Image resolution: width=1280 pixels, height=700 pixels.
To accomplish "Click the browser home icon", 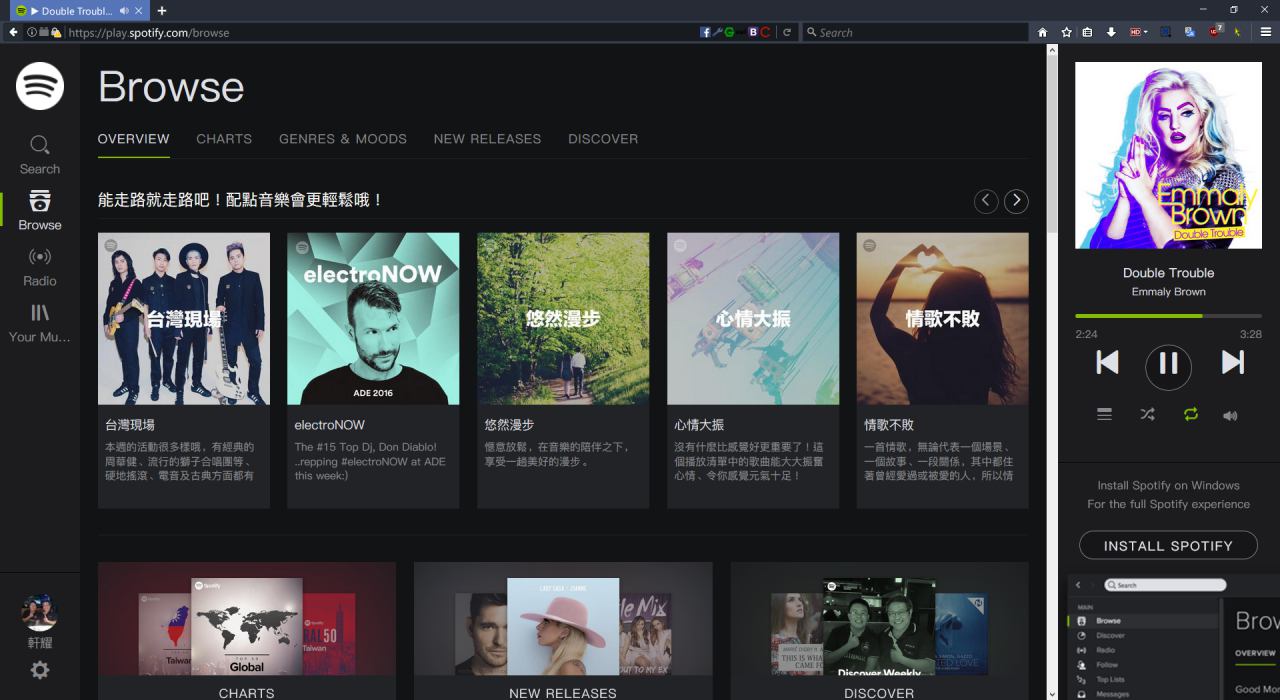I will pyautogui.click(x=1043, y=32).
